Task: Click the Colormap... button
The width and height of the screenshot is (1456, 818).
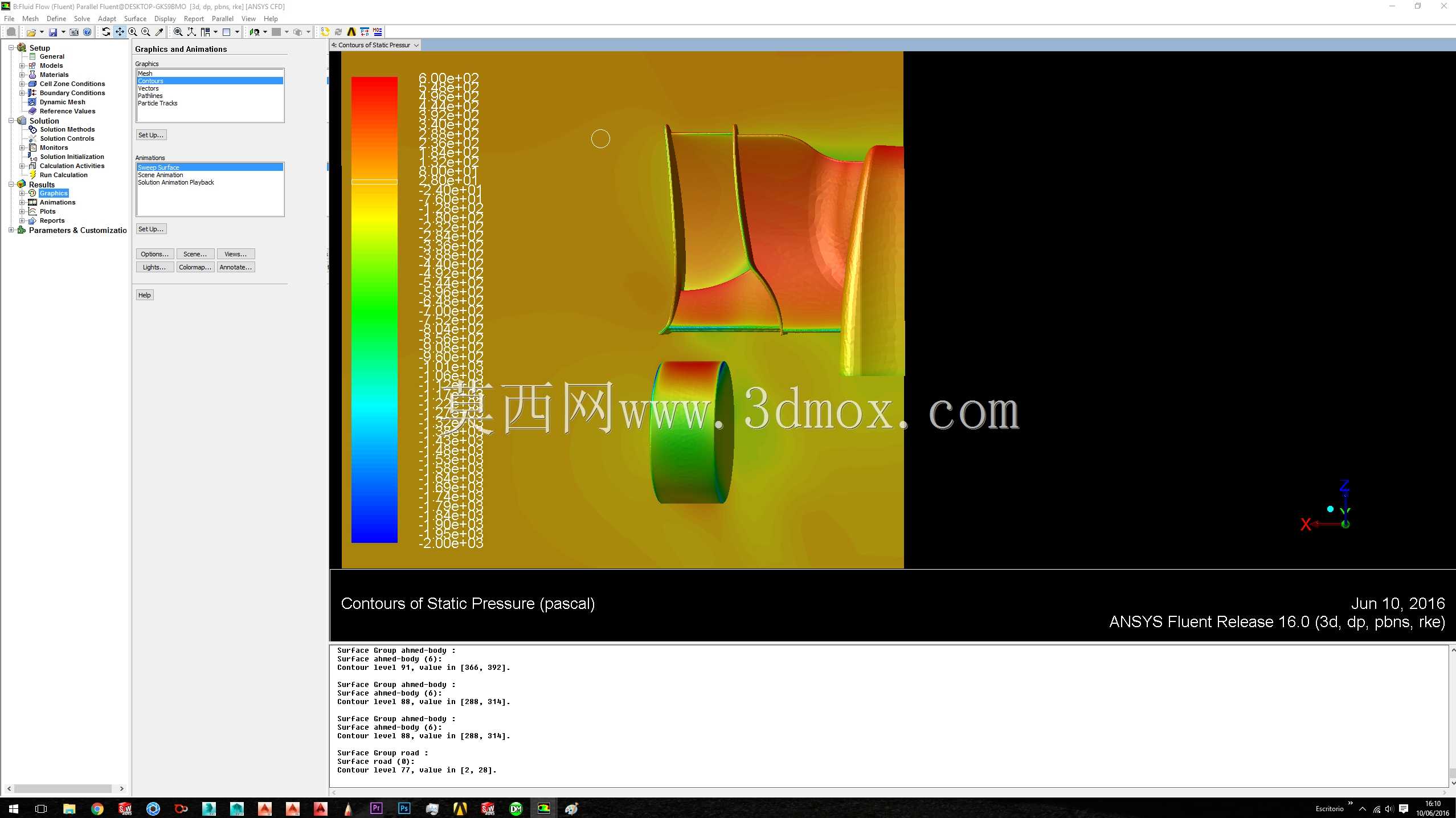Action: click(195, 267)
